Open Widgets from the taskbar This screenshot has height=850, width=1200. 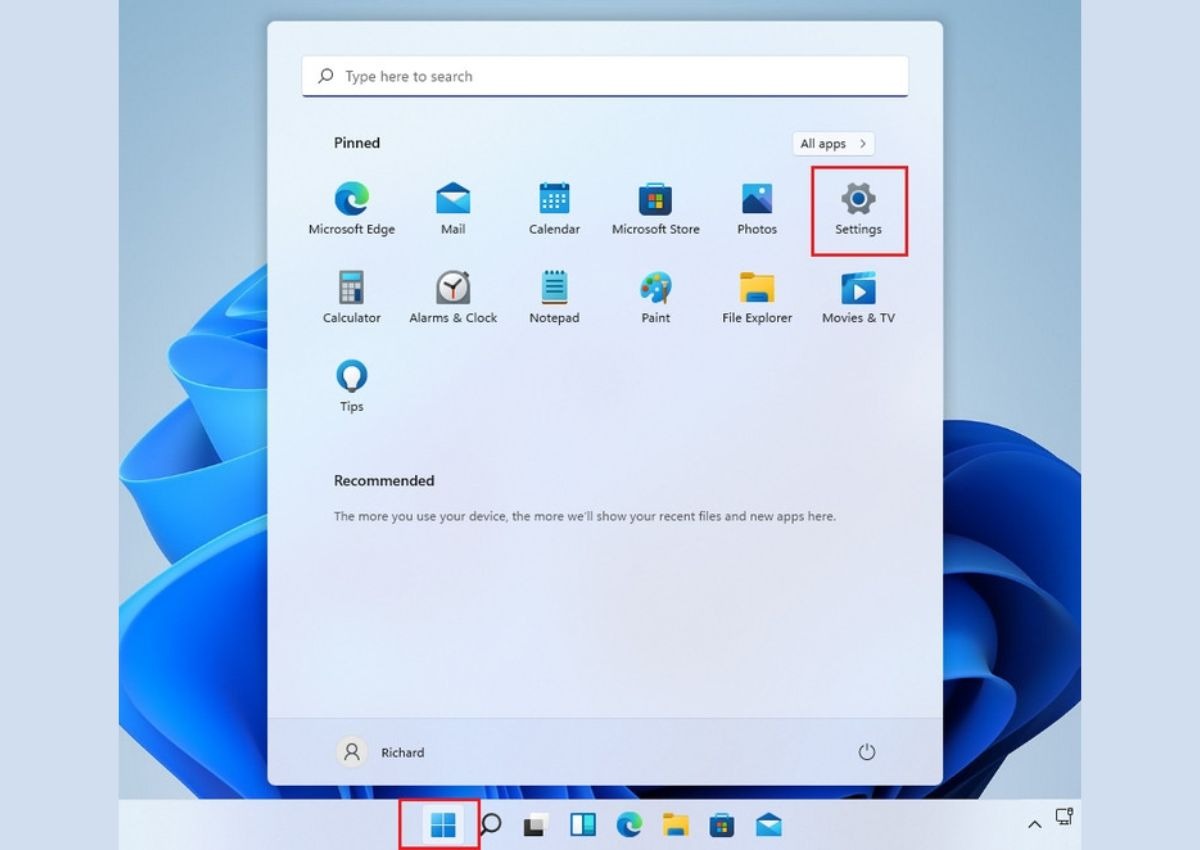tap(583, 825)
